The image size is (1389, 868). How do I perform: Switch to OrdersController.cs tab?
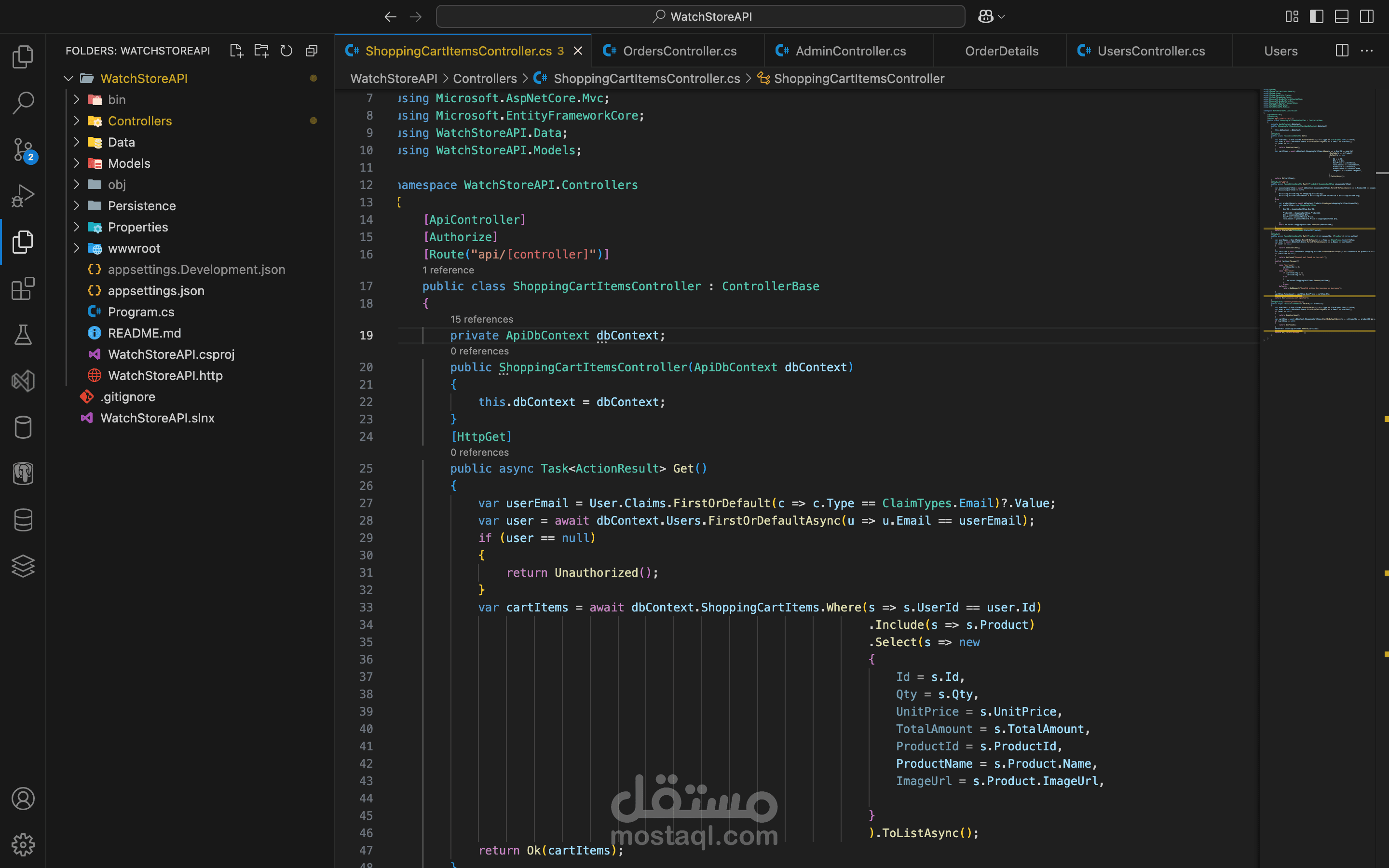pos(679,51)
